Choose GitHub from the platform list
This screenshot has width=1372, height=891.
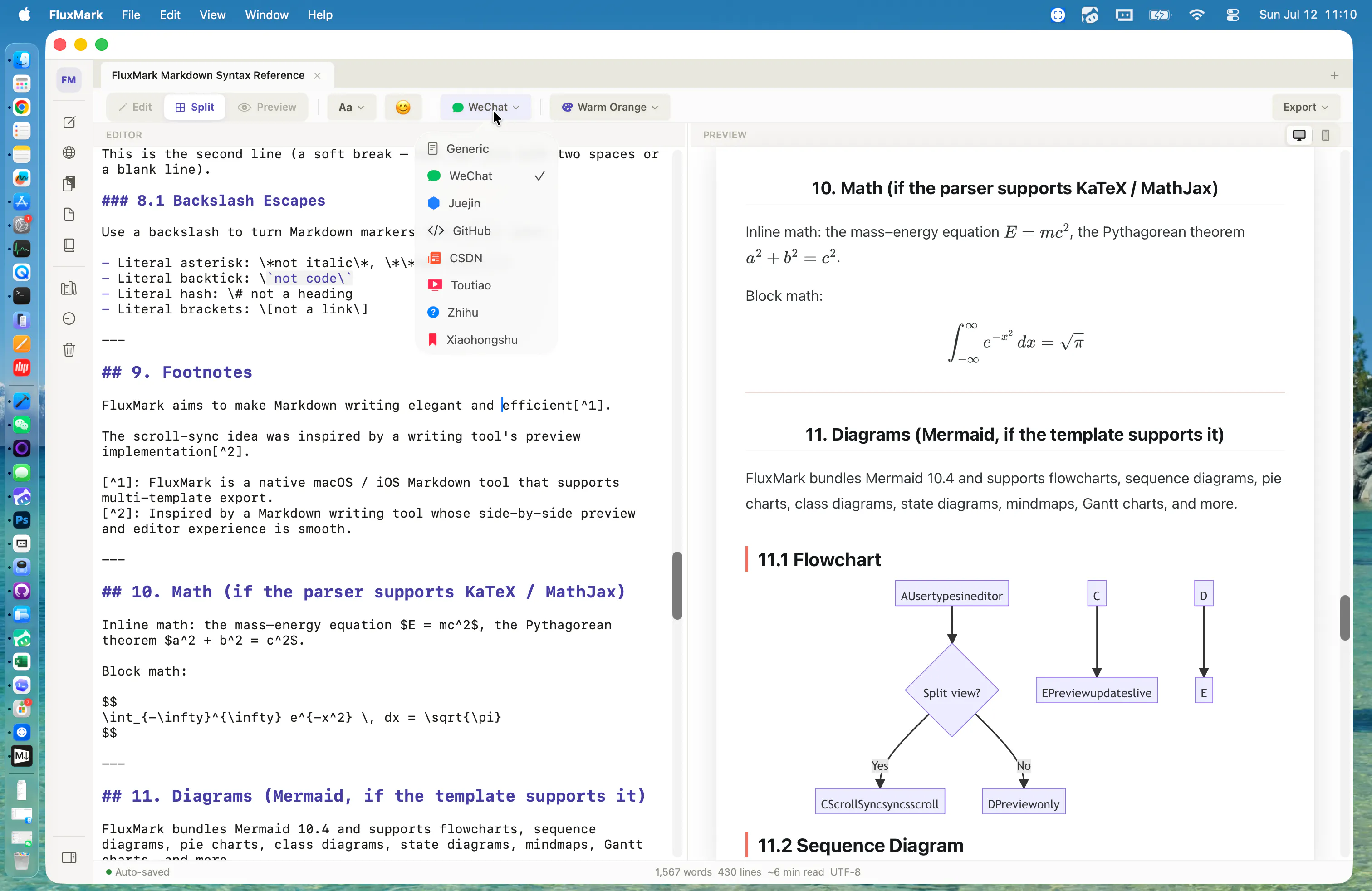(485, 230)
